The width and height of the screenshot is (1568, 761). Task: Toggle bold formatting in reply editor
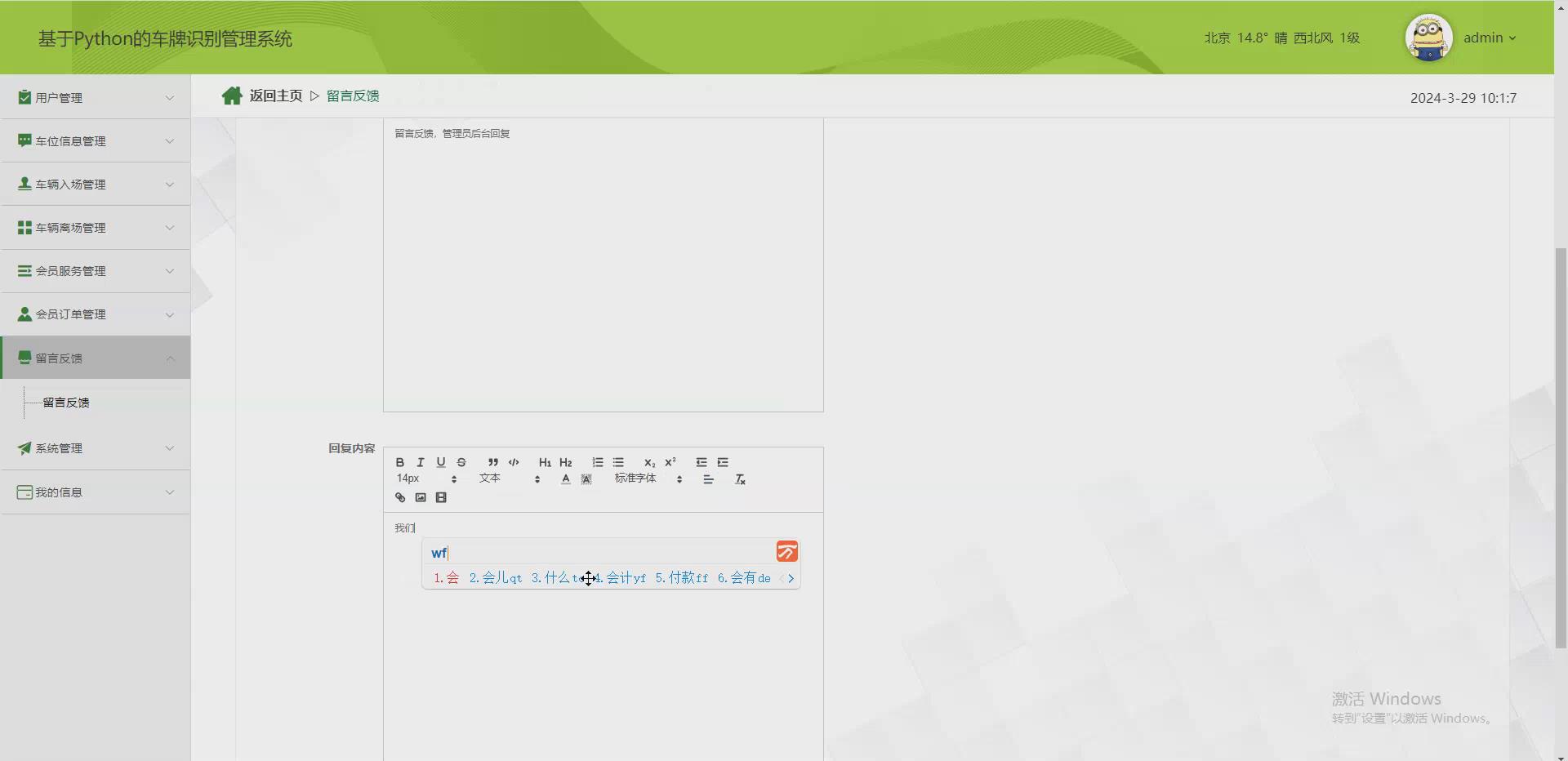pyautogui.click(x=400, y=462)
